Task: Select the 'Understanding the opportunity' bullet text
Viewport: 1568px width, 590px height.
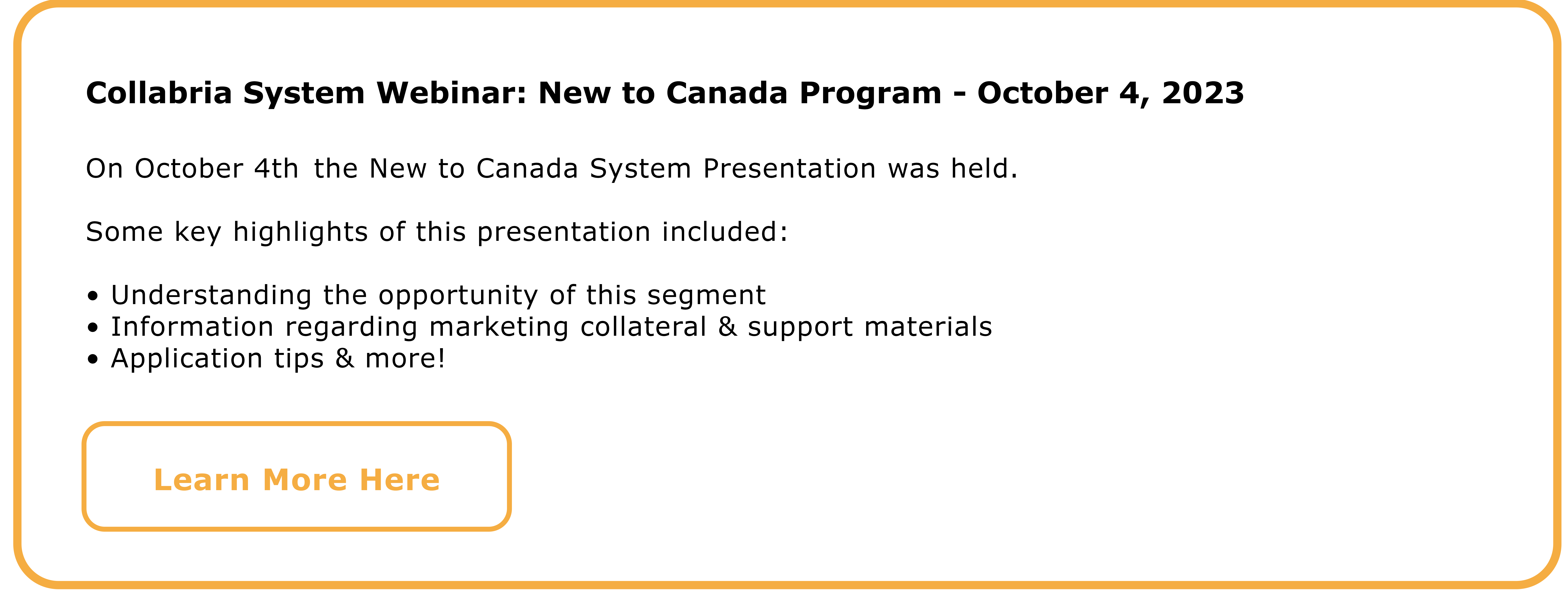Action: pos(438,296)
